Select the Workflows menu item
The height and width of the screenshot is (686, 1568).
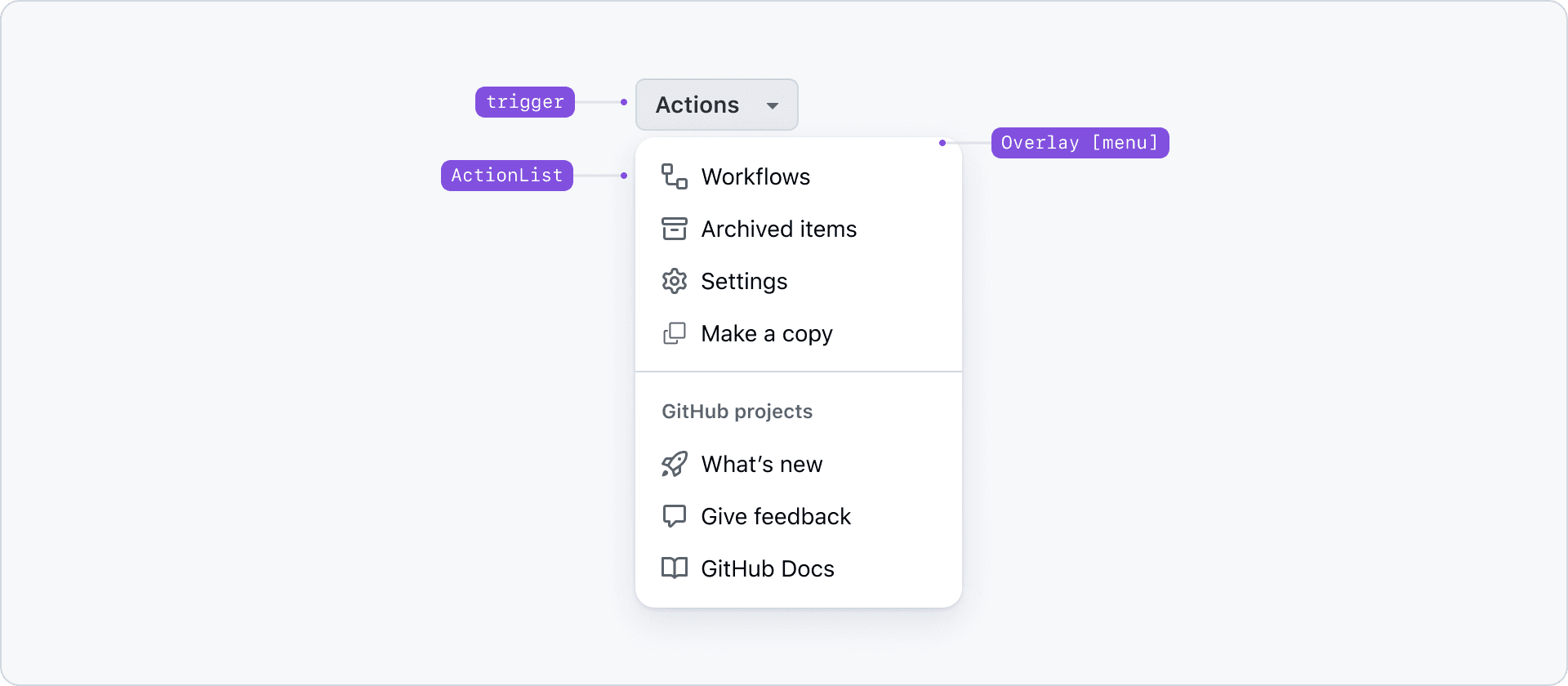click(x=755, y=176)
